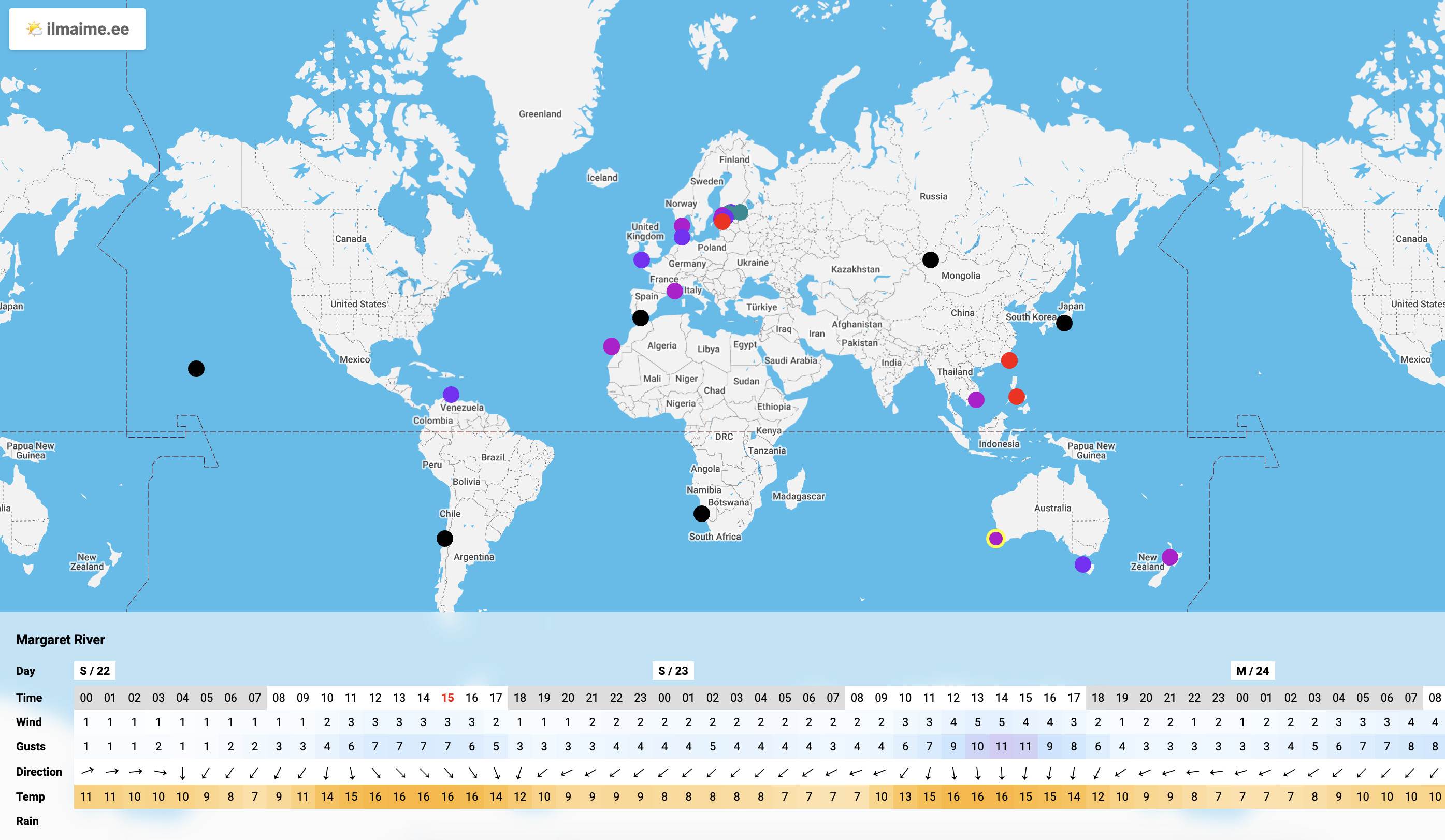Select the blue marker above Venezuela
This screenshot has height=840, width=1445.
[451, 395]
